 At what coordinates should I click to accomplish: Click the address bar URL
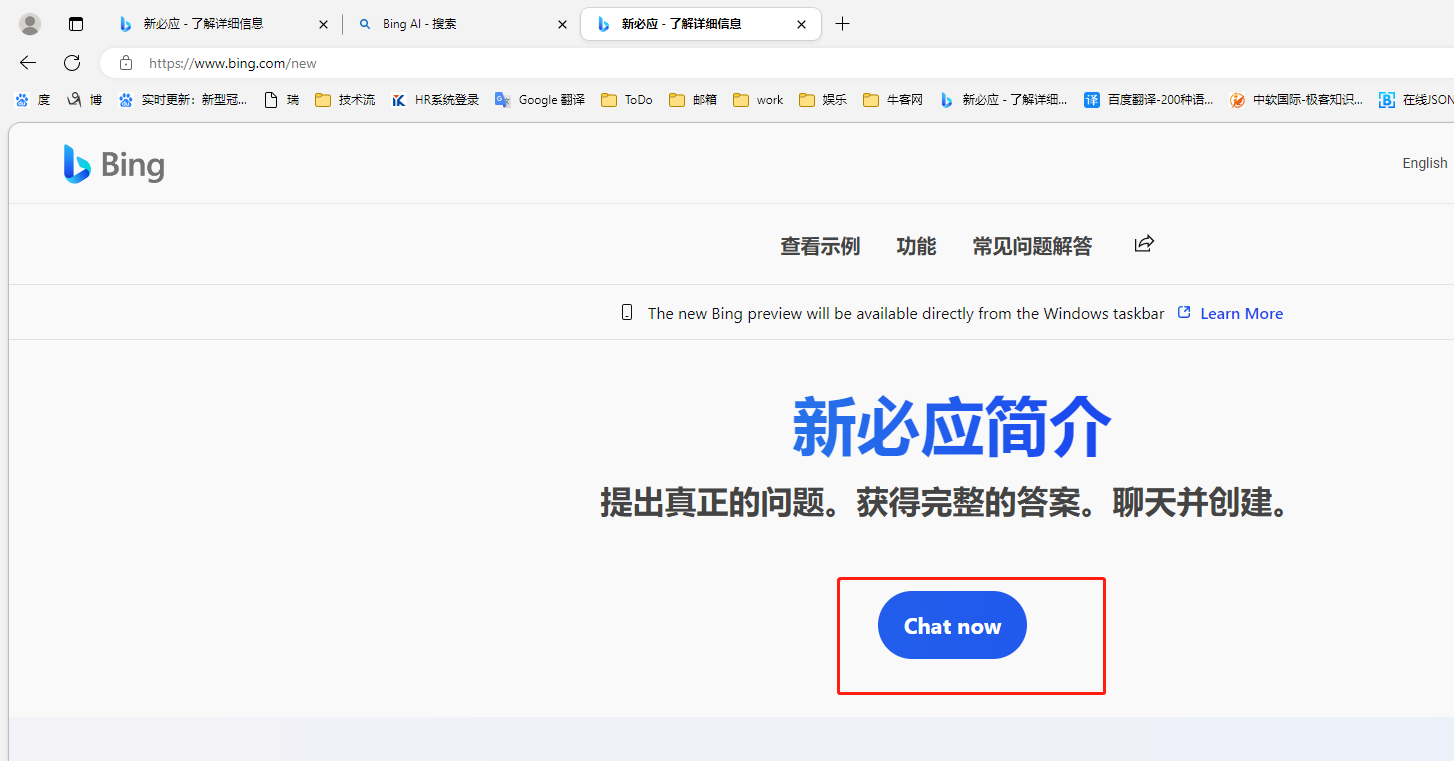(x=232, y=63)
